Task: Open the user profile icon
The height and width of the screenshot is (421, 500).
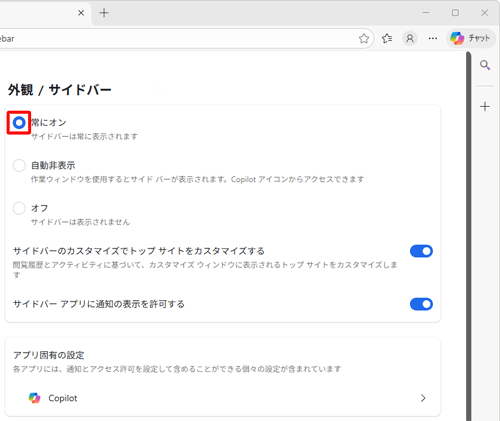Action: (410, 39)
